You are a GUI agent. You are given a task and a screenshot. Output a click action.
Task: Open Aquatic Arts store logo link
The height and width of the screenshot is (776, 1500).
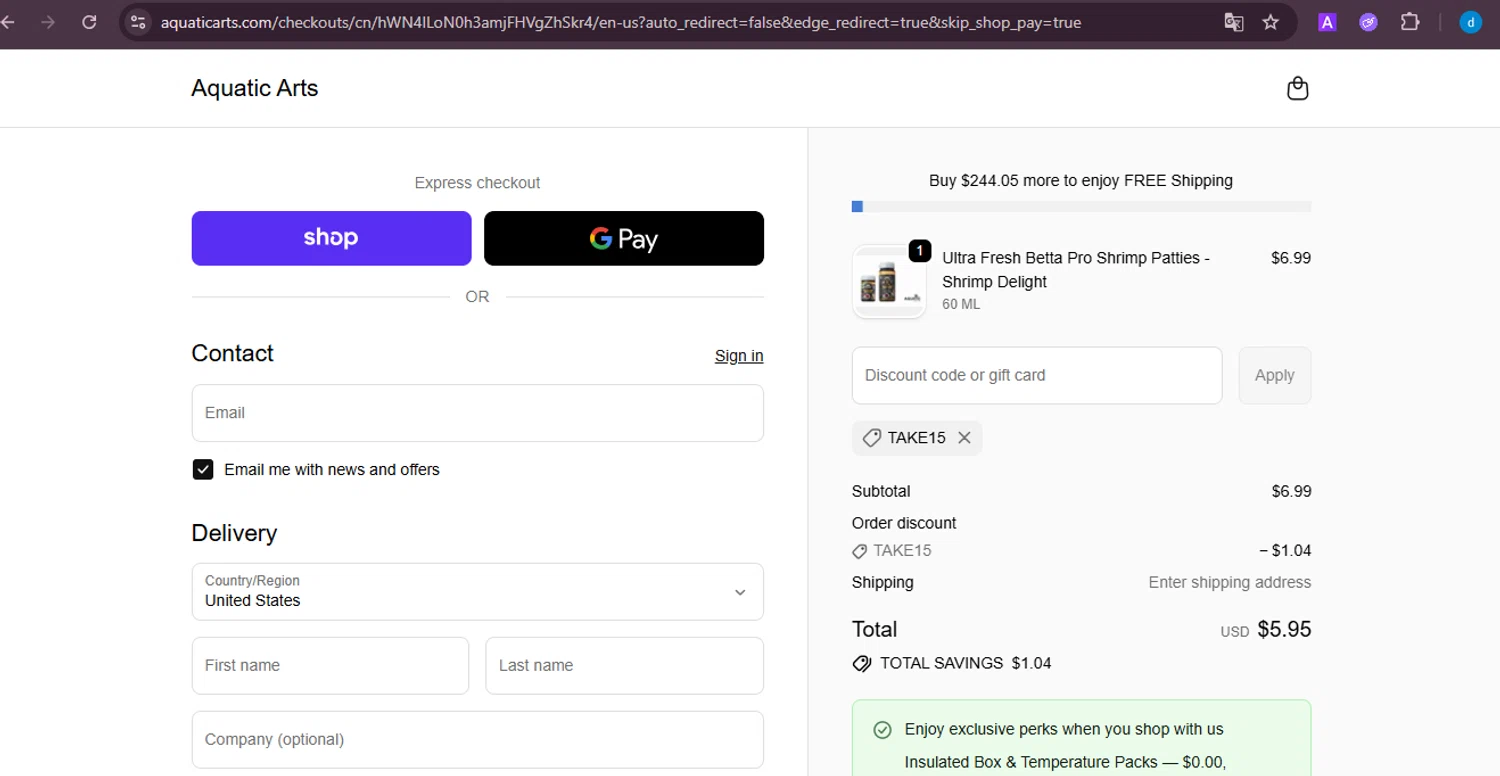click(x=255, y=88)
